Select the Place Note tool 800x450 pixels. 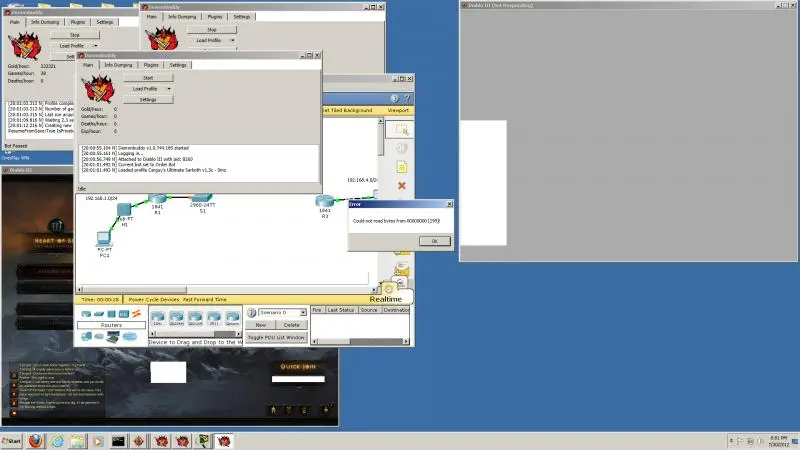pyautogui.click(x=402, y=167)
